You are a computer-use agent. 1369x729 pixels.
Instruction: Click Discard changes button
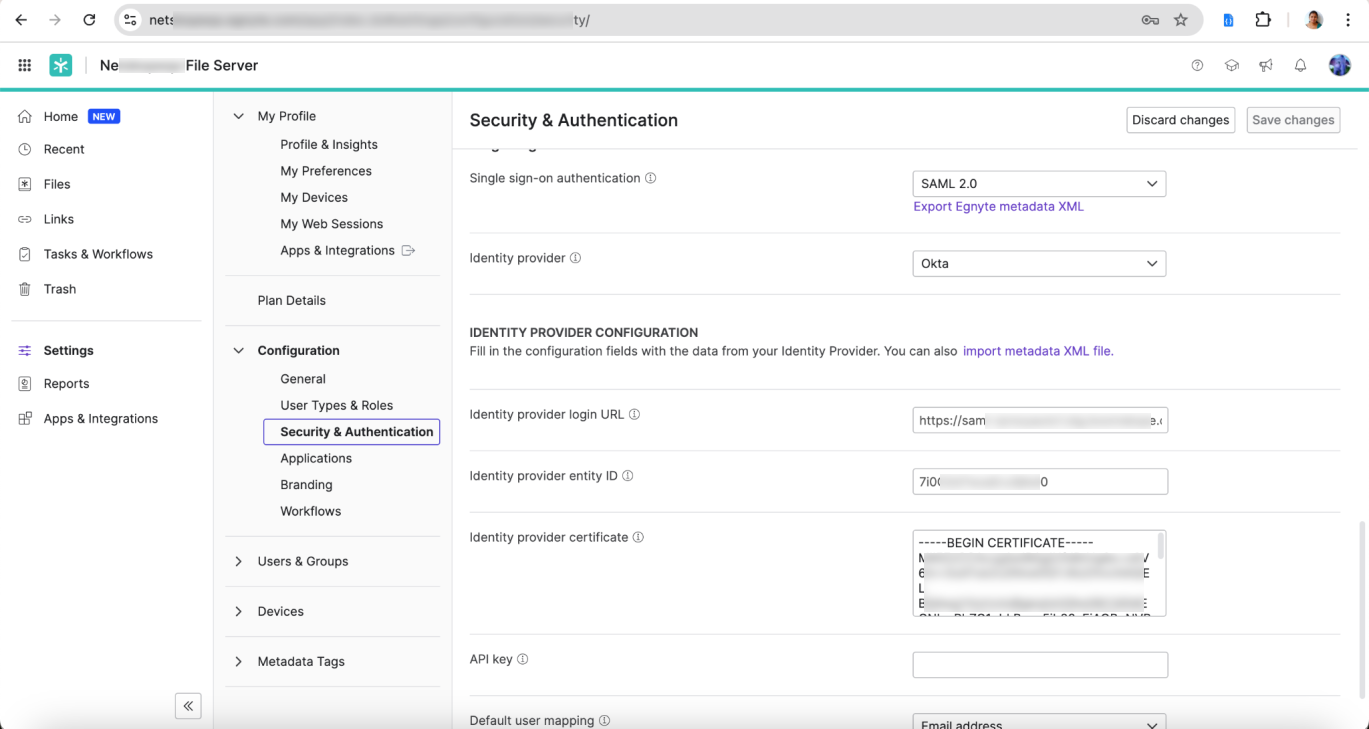point(1181,120)
